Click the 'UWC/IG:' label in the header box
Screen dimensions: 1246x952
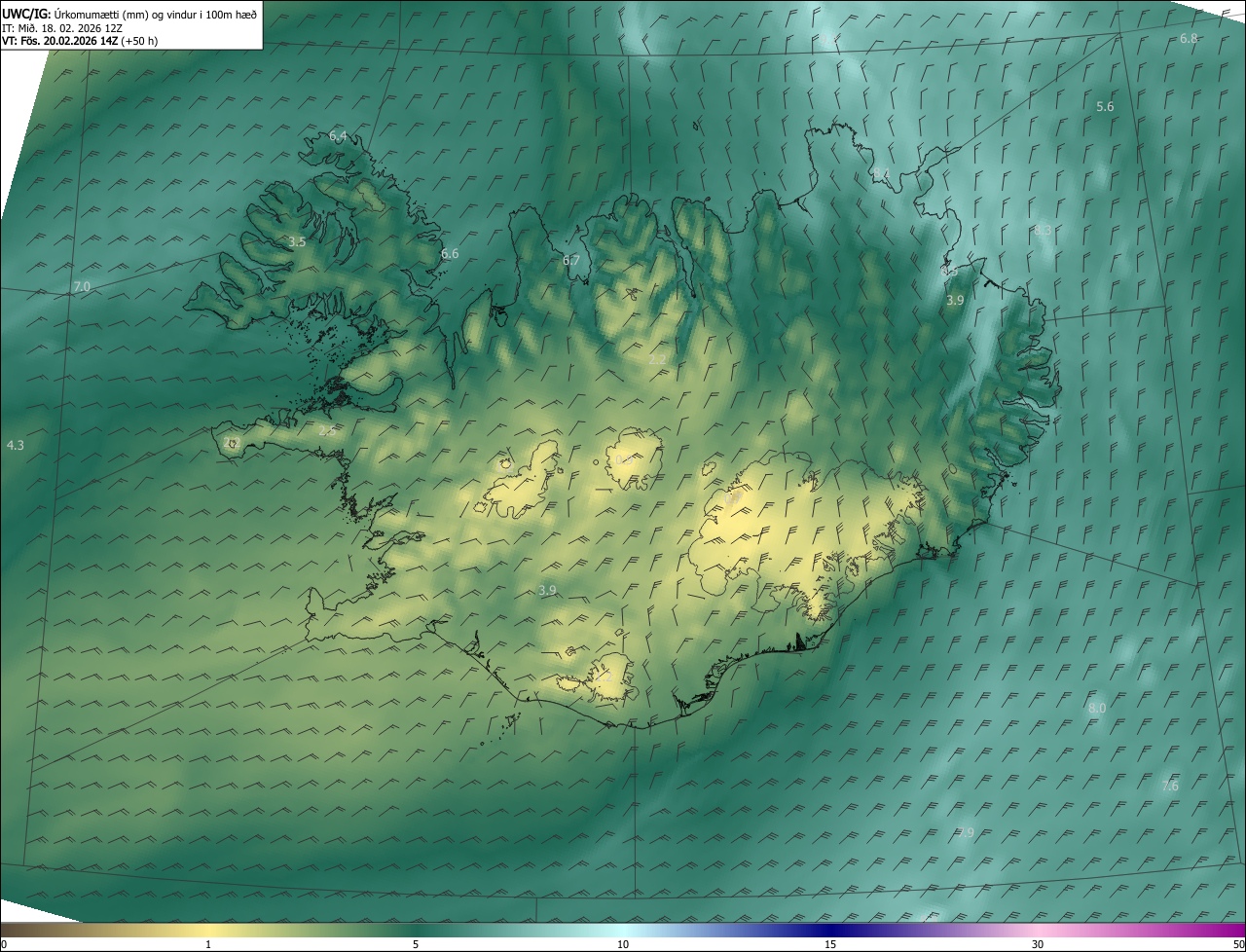coord(26,14)
